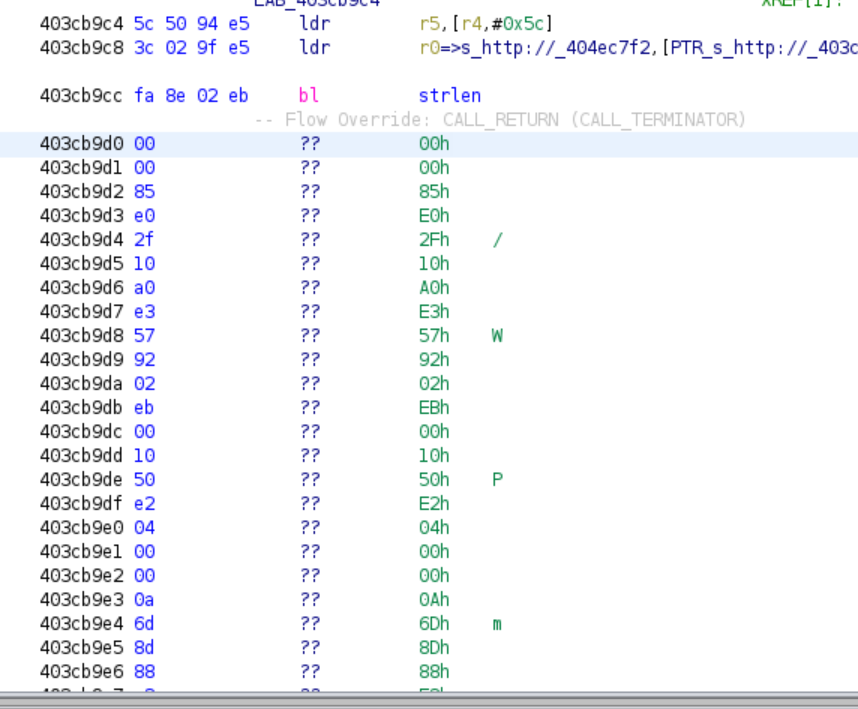Click the s_http://_404ec7f2 string reference

[x=555, y=48]
